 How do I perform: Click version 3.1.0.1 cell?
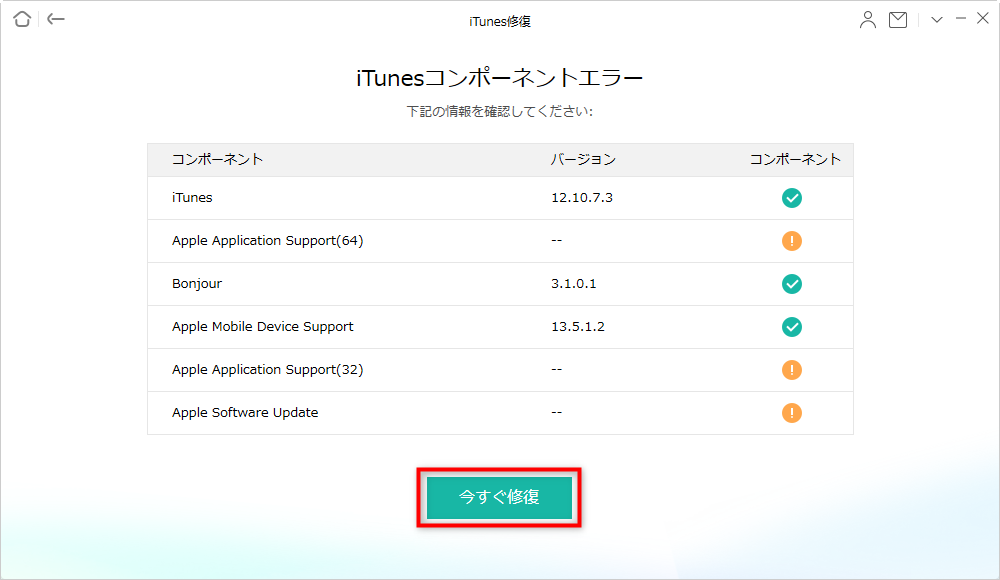tap(573, 284)
